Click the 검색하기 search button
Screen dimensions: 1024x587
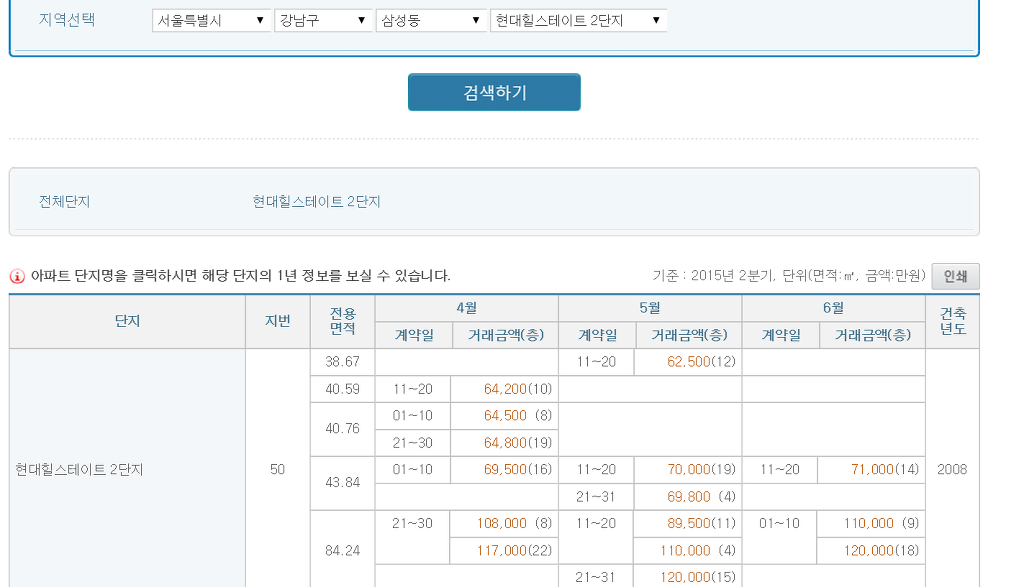tap(494, 92)
